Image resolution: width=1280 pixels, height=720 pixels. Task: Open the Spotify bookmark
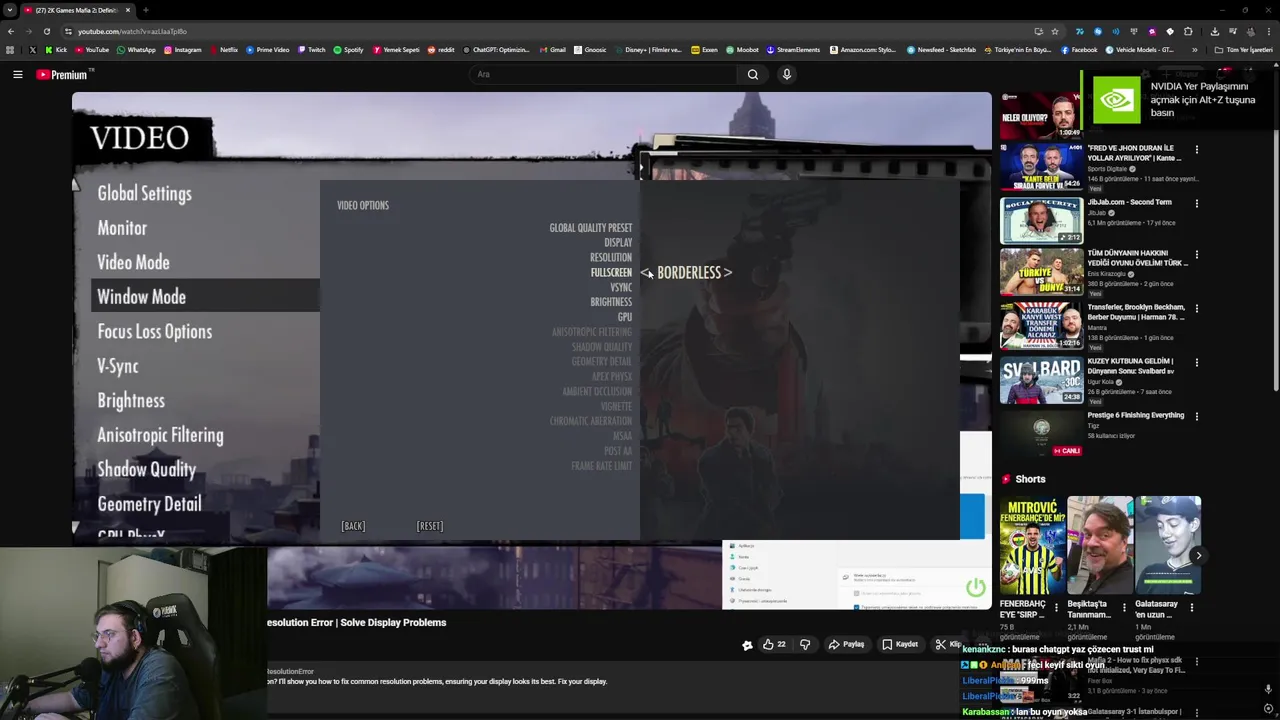point(348,50)
